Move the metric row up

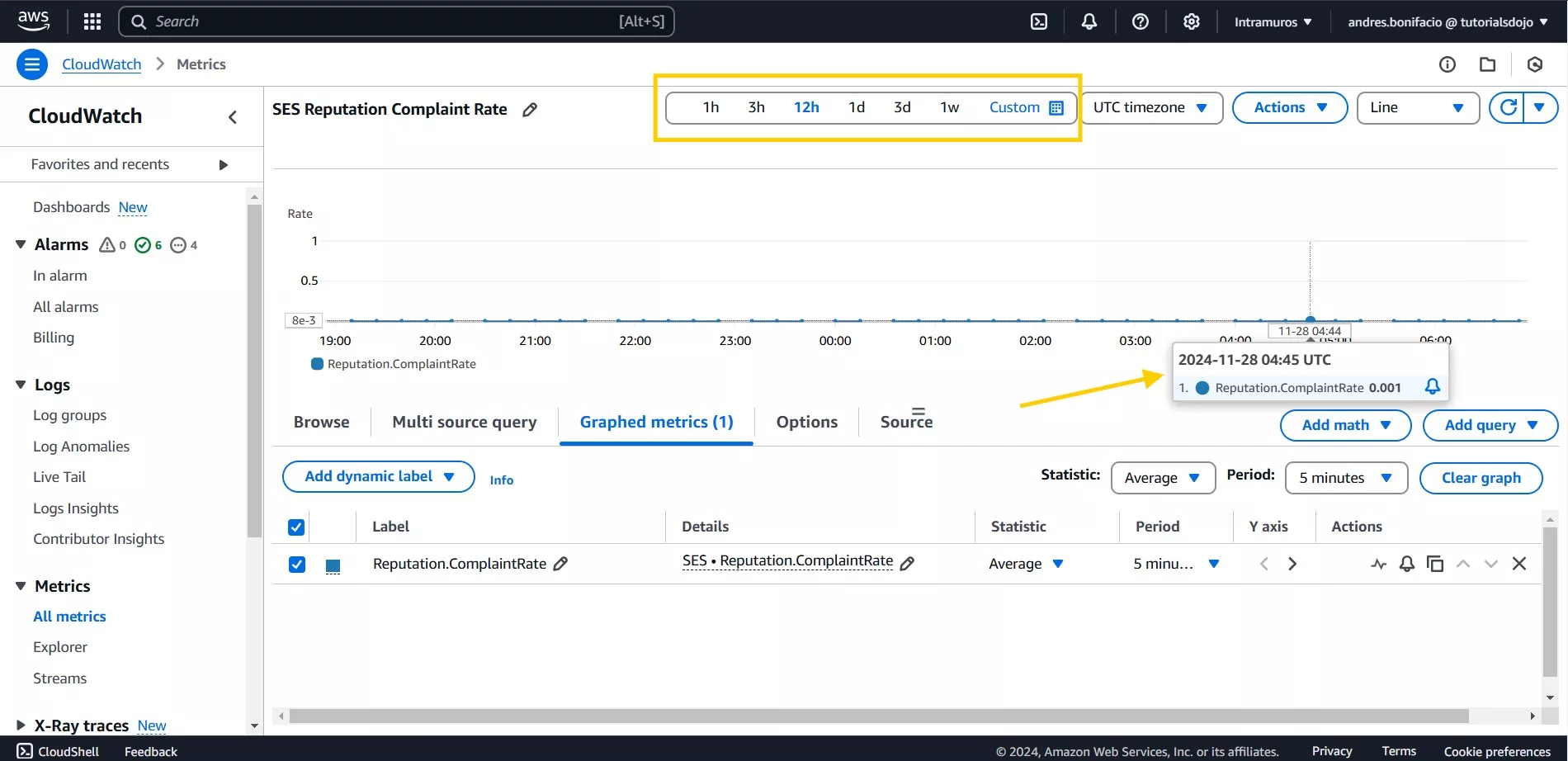click(1463, 564)
